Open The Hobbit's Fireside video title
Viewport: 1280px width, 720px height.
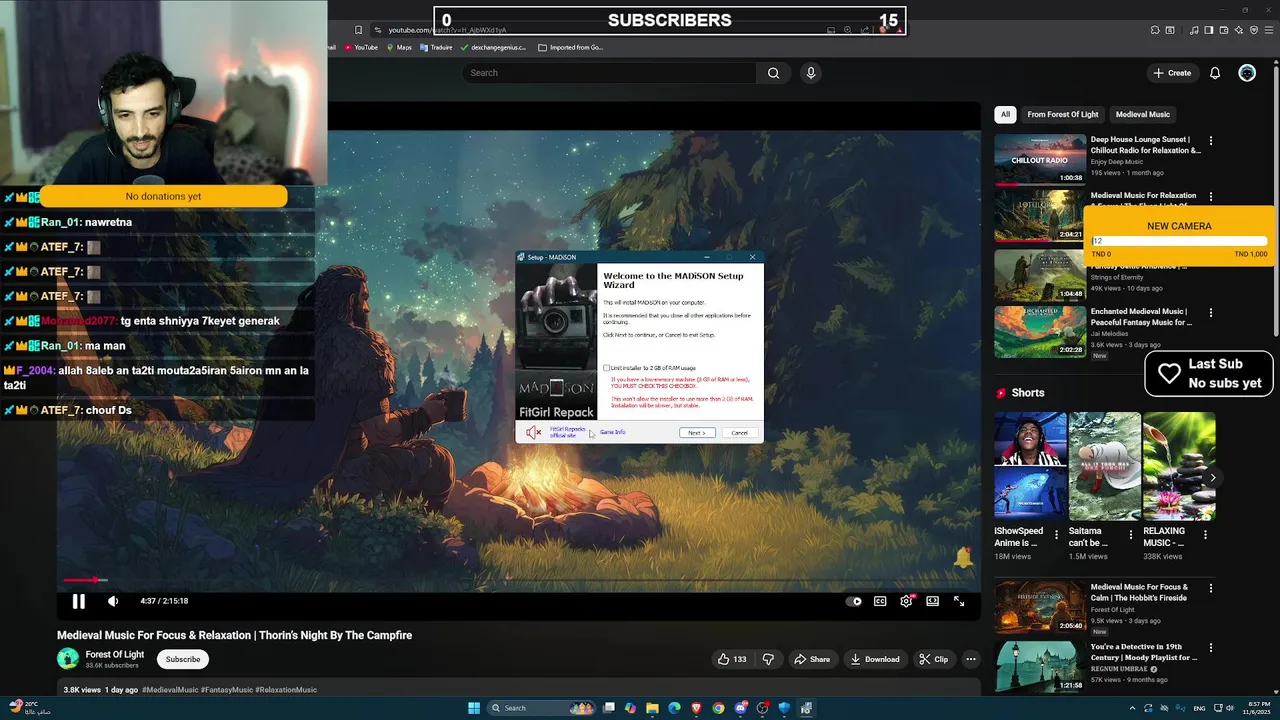coord(1140,592)
